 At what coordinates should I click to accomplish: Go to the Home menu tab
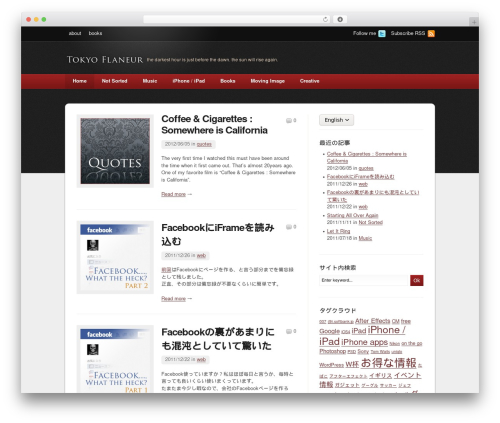80,81
